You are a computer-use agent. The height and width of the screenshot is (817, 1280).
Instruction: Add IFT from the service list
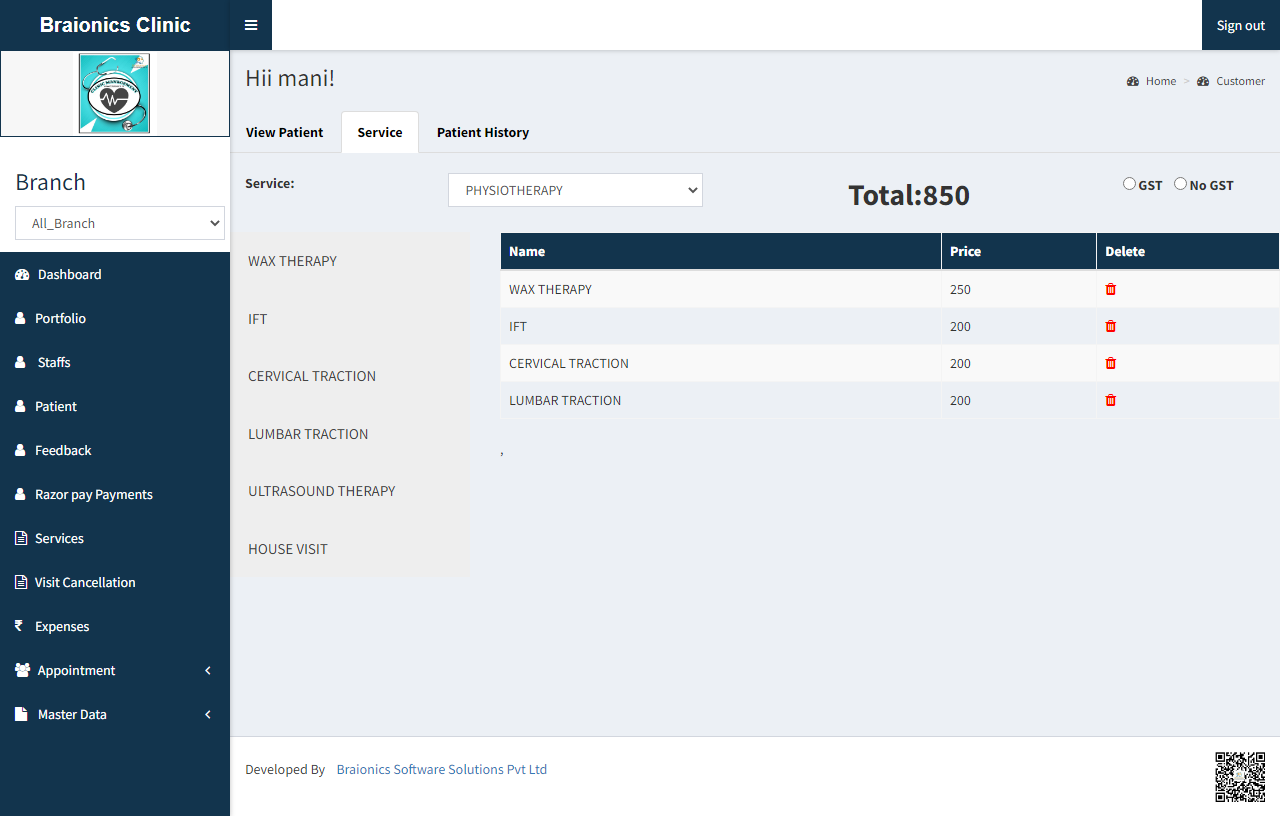pos(258,319)
